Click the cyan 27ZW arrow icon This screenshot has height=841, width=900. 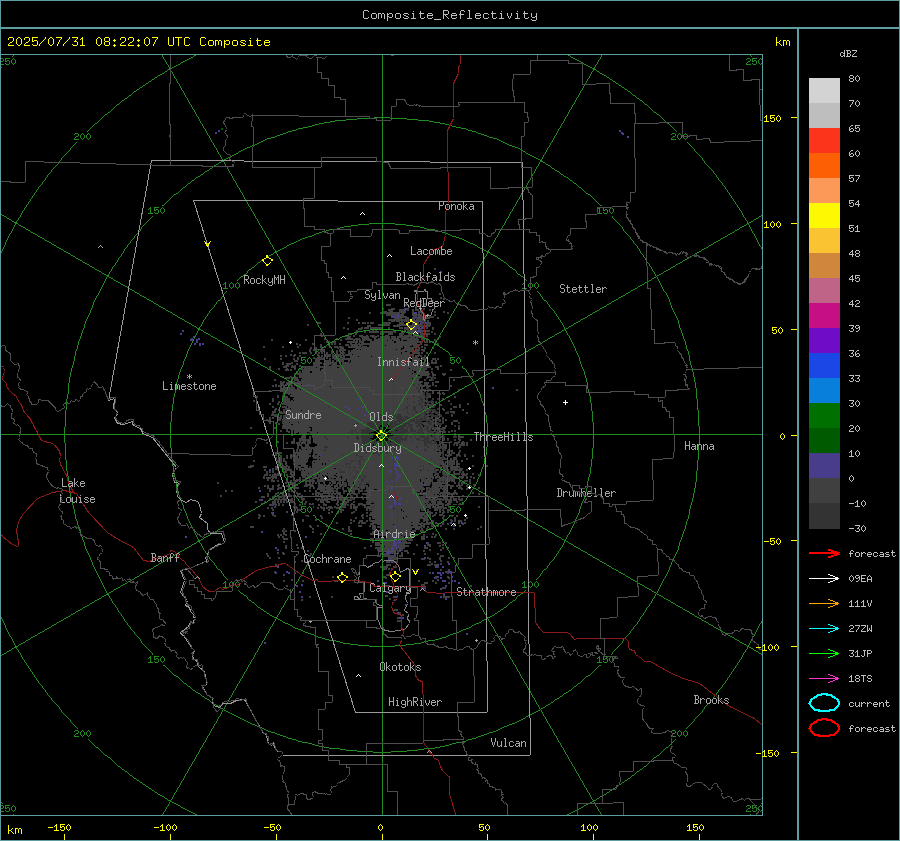point(824,629)
